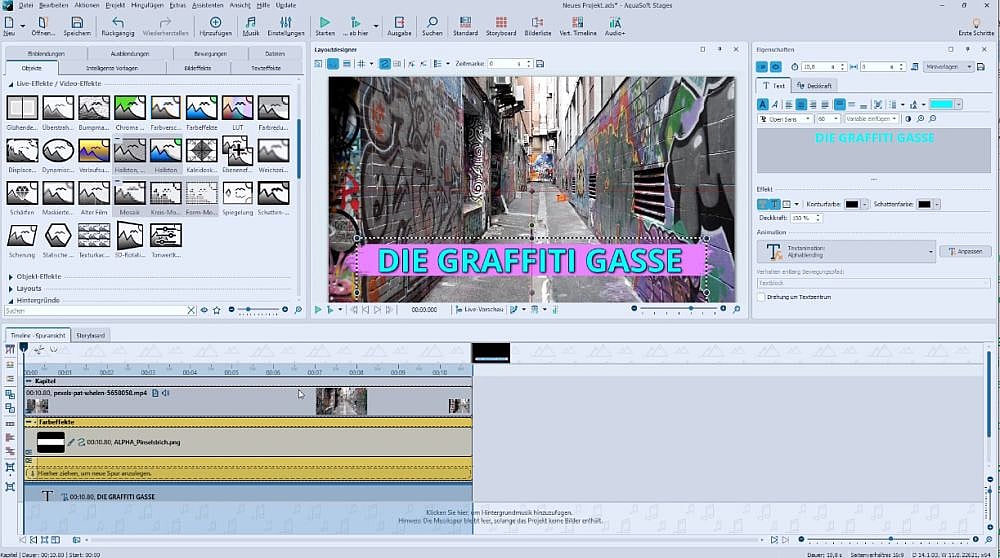The width and height of the screenshot is (1000, 558).
Task: Choose the Kaleidoskop live effect
Action: [x=200, y=150]
